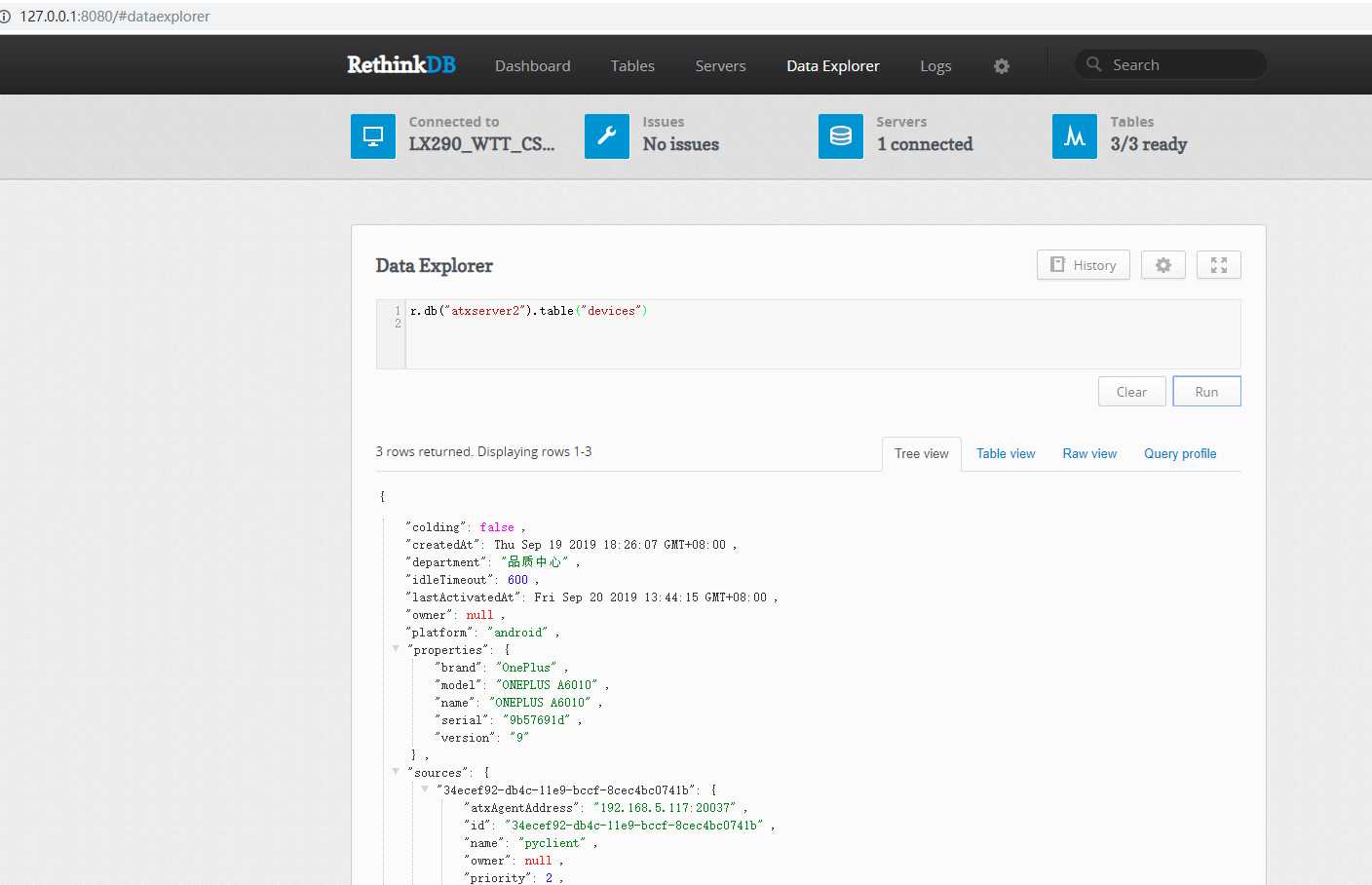Open Data Explorer options gear button
The height and width of the screenshot is (885, 1372).
click(x=1163, y=265)
